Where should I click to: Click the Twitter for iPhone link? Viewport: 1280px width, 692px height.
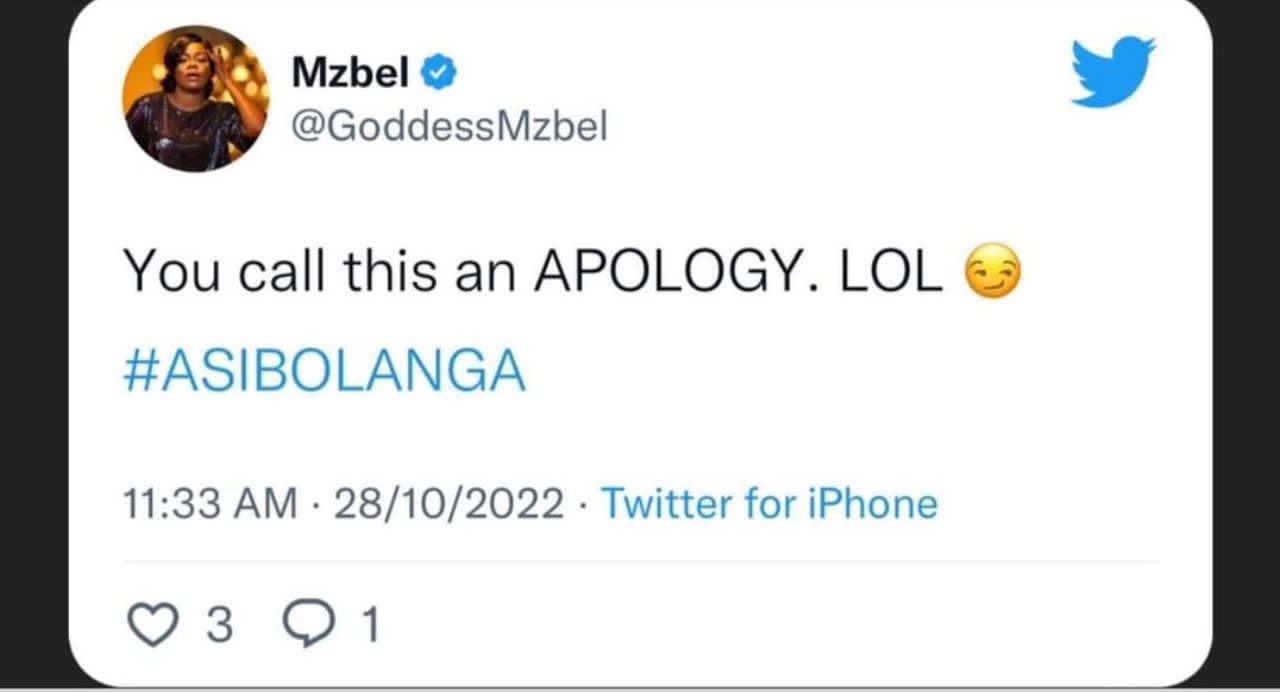tap(768, 503)
